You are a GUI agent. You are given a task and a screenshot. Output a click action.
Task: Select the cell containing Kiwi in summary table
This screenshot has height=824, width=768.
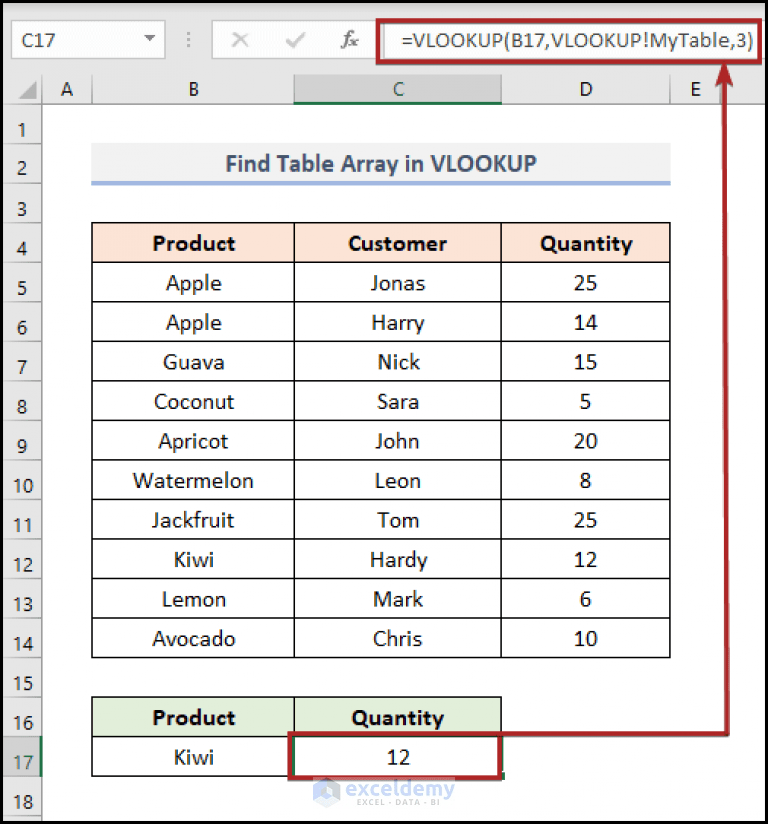coord(192,757)
